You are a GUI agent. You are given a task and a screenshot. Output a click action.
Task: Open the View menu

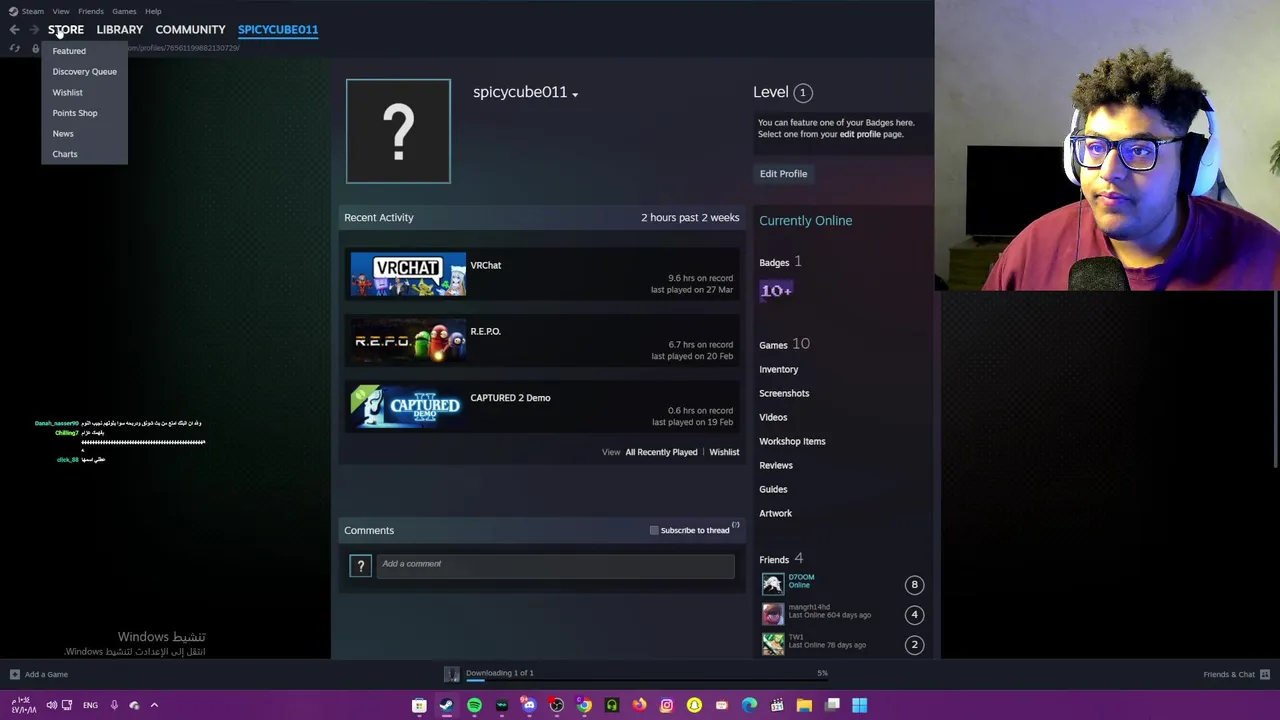[x=61, y=11]
